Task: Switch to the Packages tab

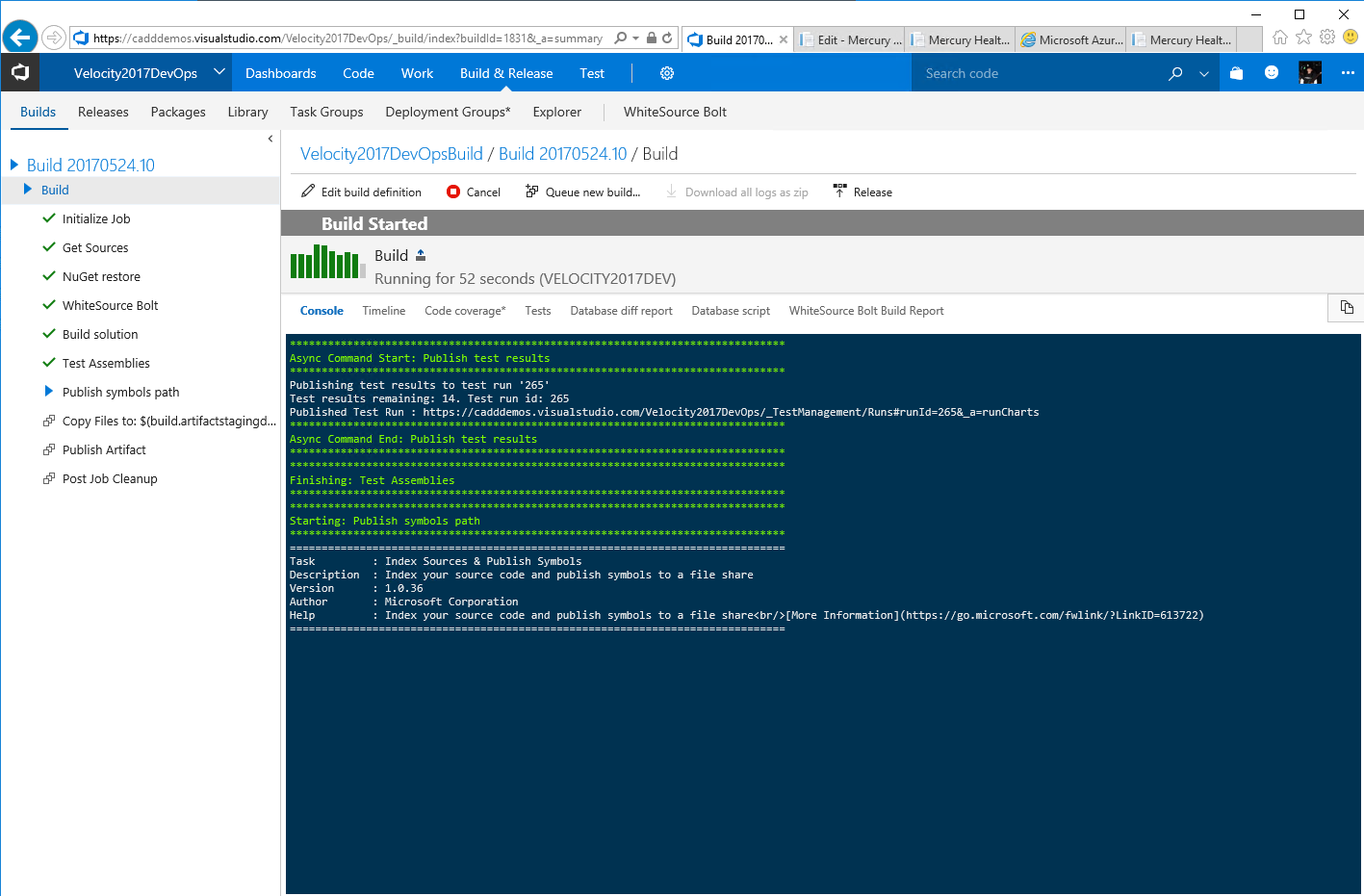Action: (178, 112)
